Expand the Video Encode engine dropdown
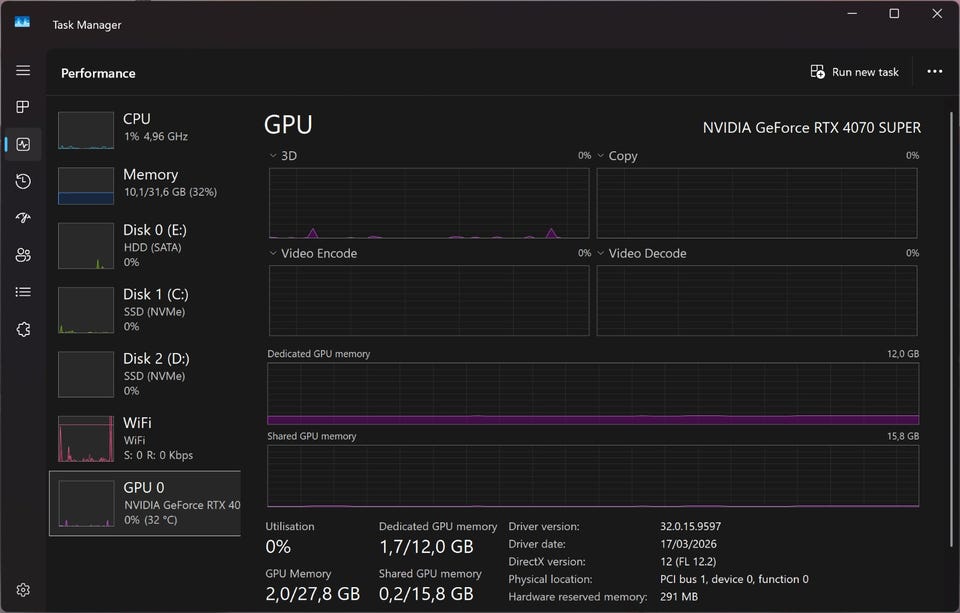Image resolution: width=960 pixels, height=613 pixels. (274, 254)
